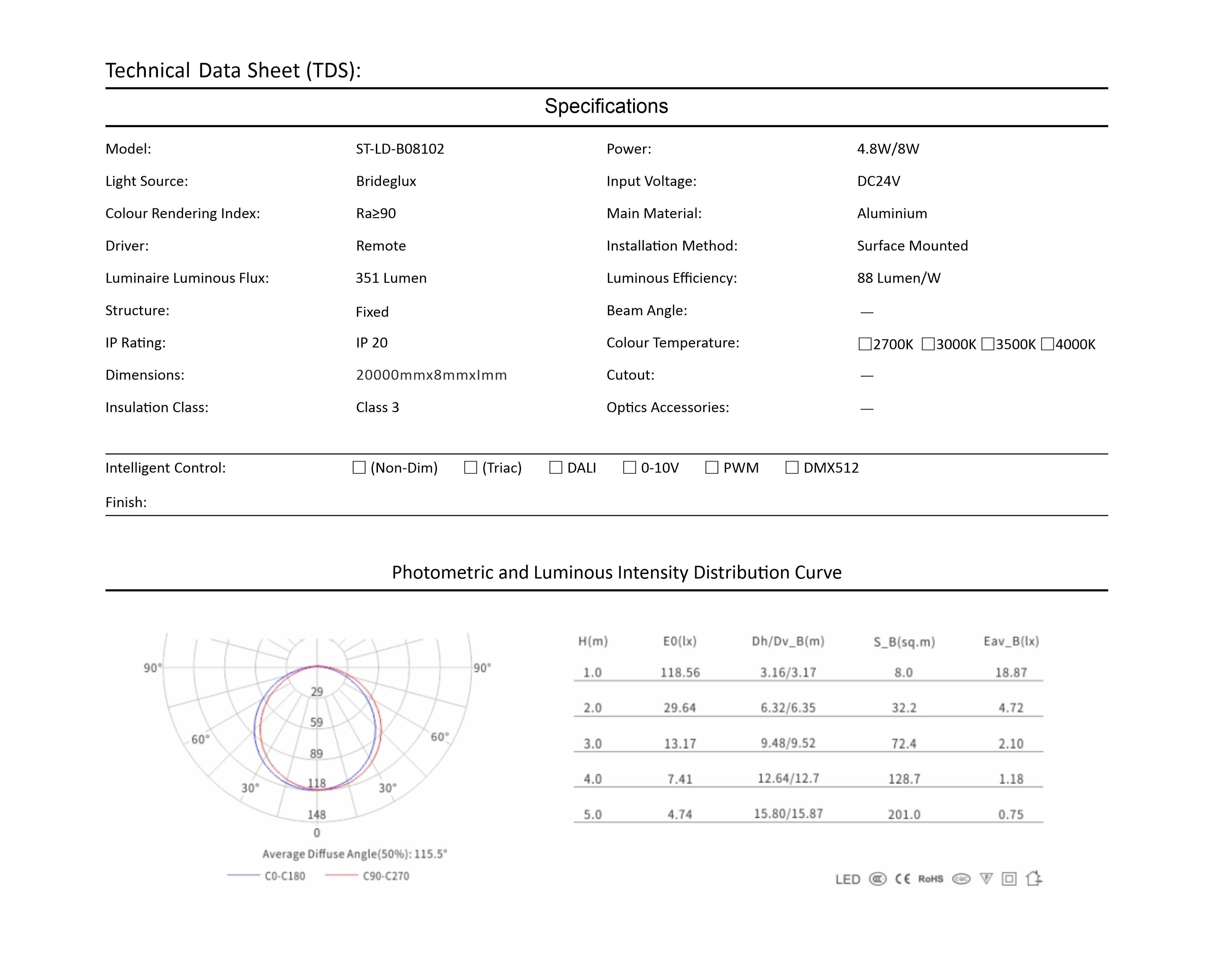Tick the PWM control checkbox
1210x980 pixels.
pyautogui.click(x=712, y=468)
